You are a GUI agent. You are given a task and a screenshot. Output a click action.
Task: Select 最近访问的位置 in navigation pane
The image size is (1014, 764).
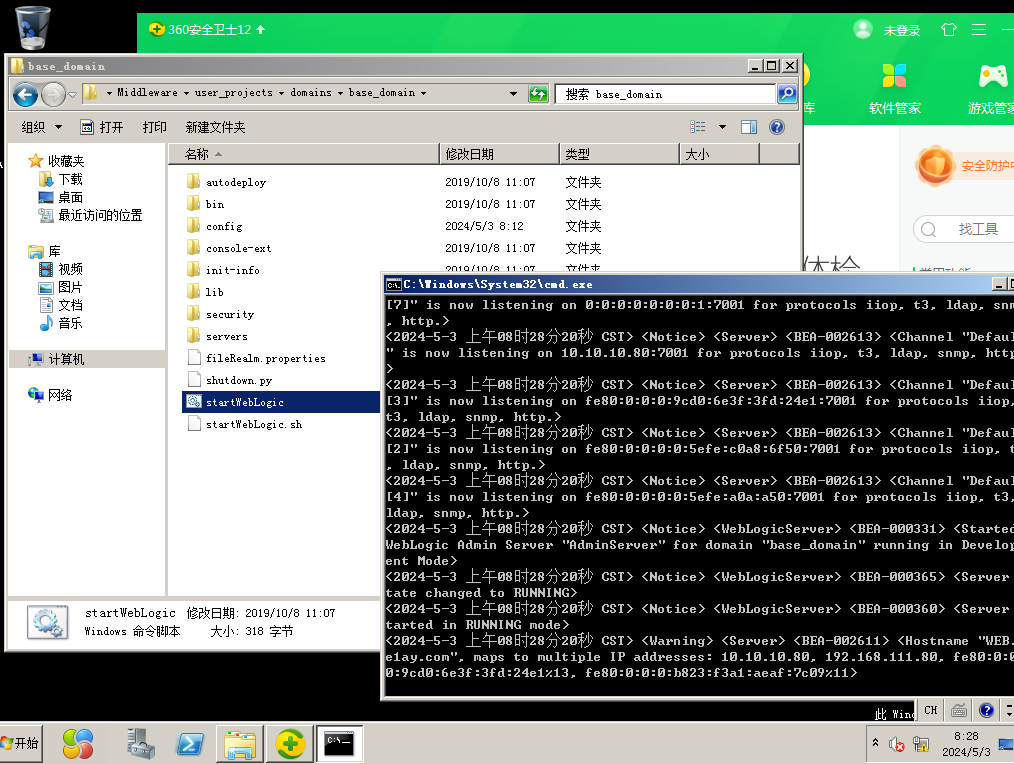pyautogui.click(x=100, y=215)
